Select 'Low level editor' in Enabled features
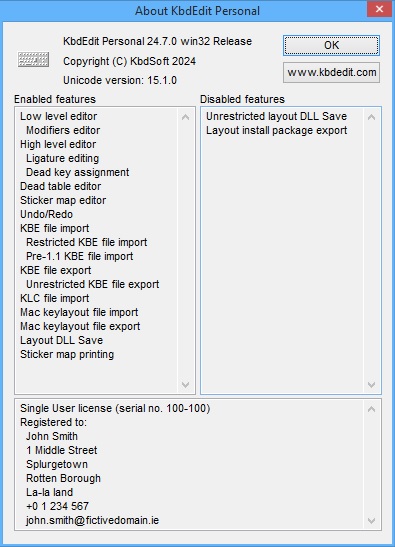The image size is (395, 547). (59, 116)
